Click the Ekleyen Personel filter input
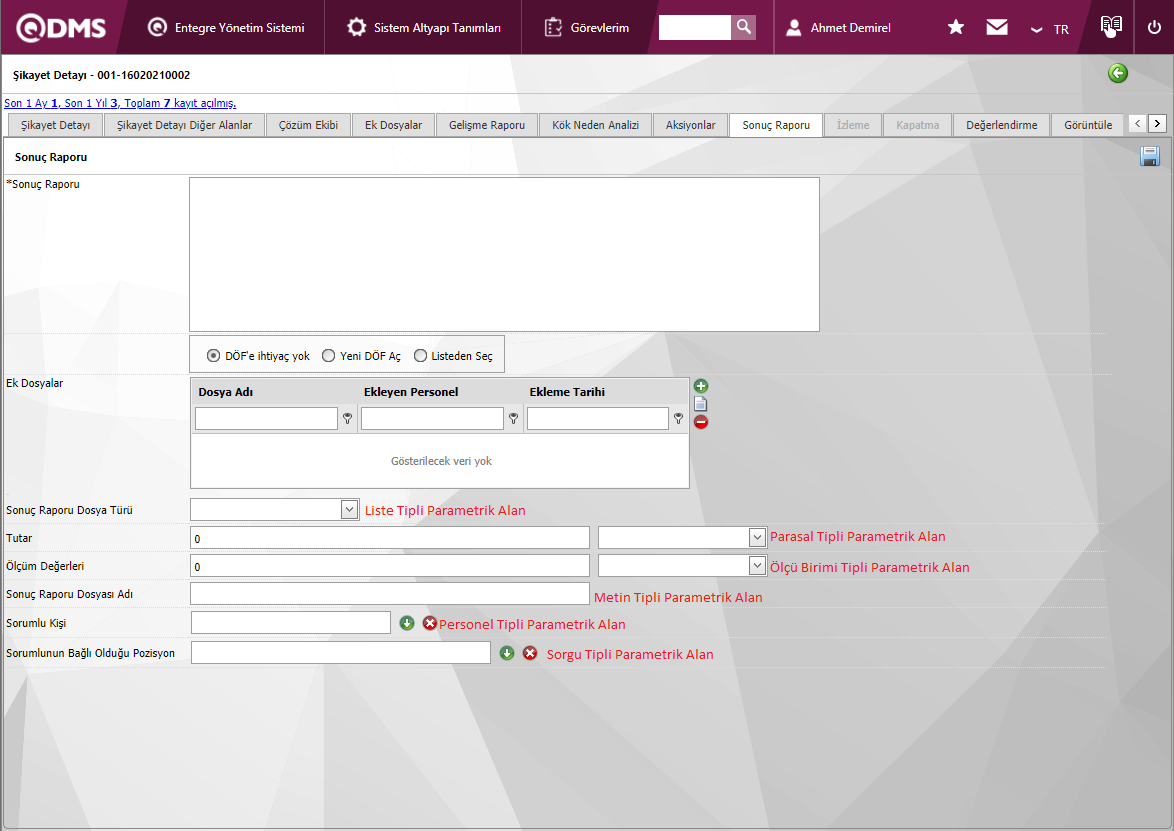The width and height of the screenshot is (1174, 831). pyautogui.click(x=432, y=418)
